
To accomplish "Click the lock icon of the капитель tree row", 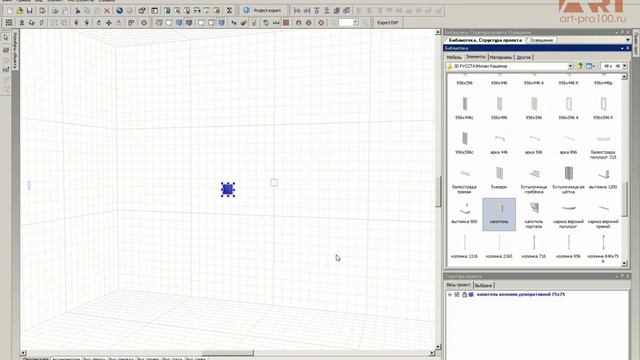I will [464, 294].
